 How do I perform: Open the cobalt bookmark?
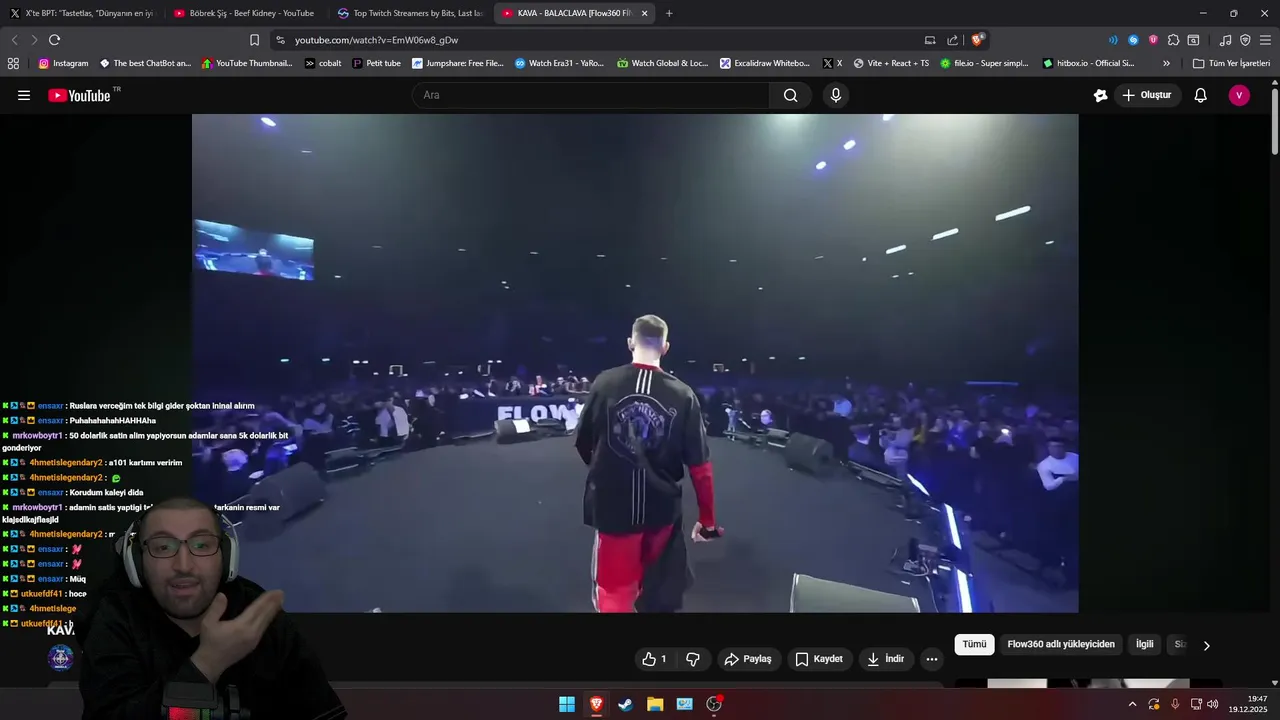tap(323, 63)
